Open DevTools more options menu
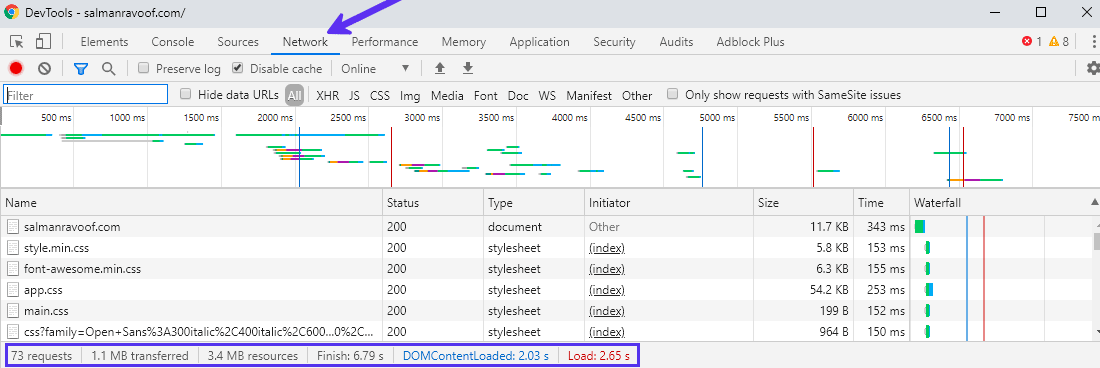1100x368 pixels. click(x=1094, y=41)
